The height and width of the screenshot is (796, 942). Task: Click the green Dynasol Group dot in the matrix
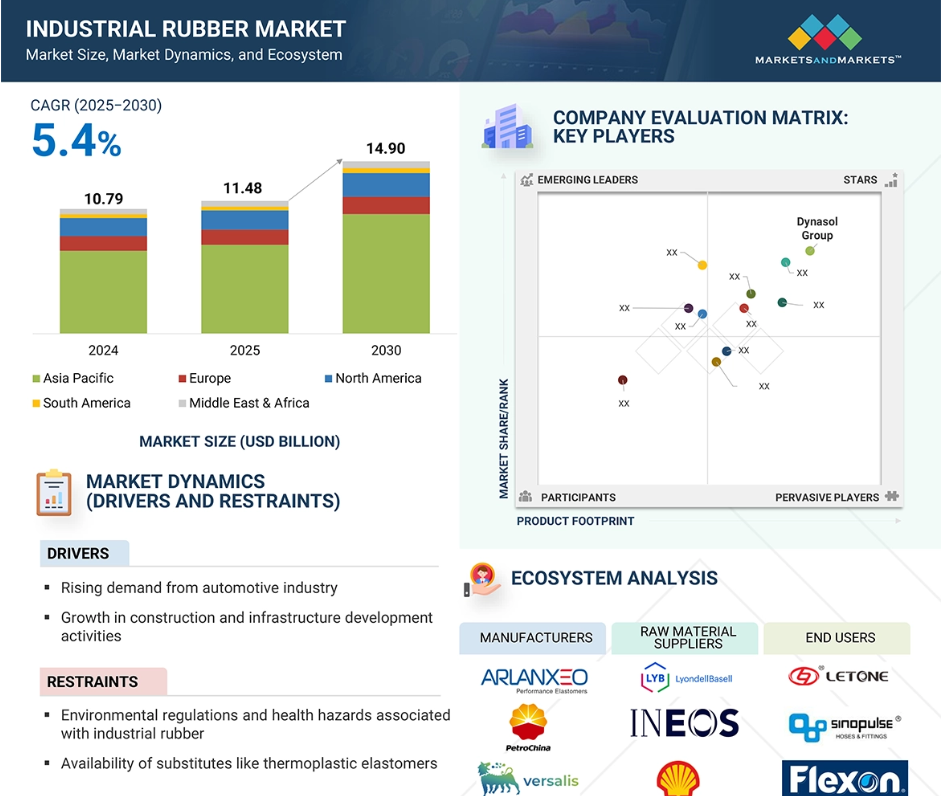[x=810, y=251]
